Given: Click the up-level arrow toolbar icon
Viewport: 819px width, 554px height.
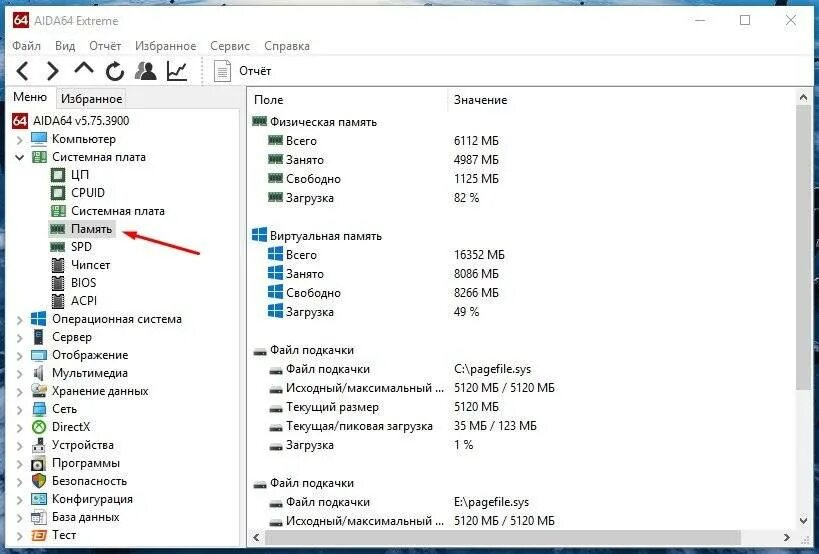Looking at the screenshot, I should click(x=84, y=68).
